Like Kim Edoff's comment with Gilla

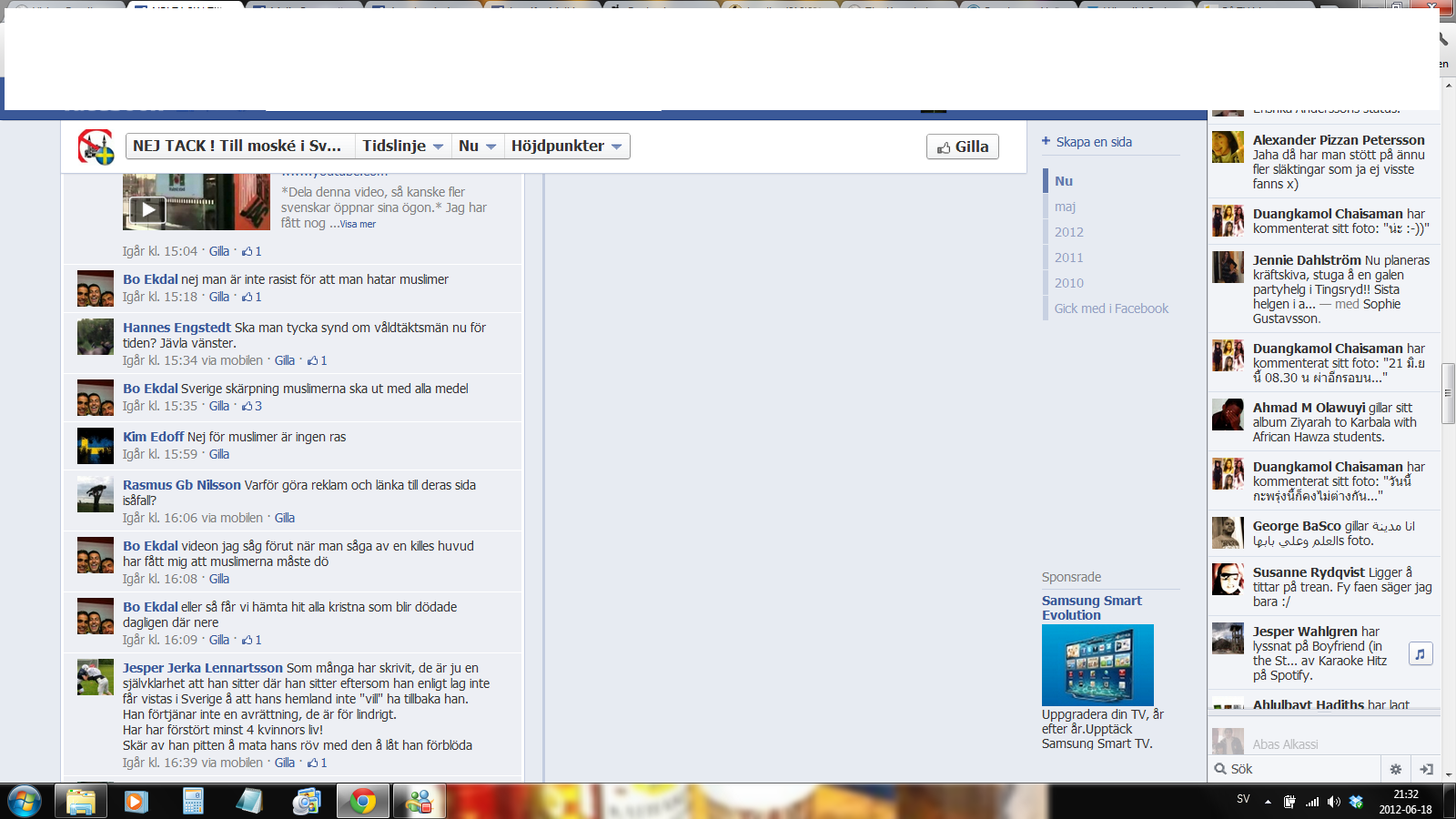(219, 454)
